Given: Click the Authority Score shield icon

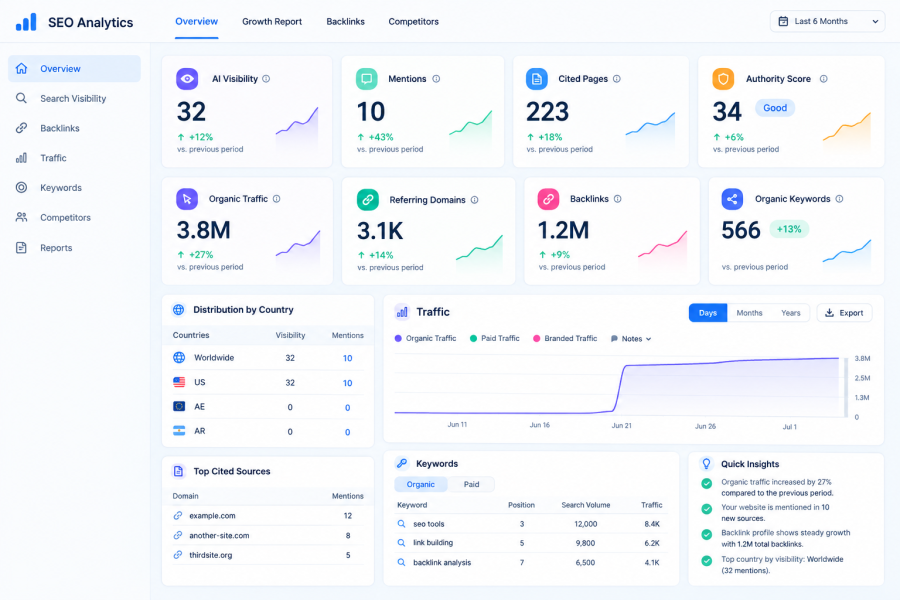Looking at the screenshot, I should (x=723, y=79).
